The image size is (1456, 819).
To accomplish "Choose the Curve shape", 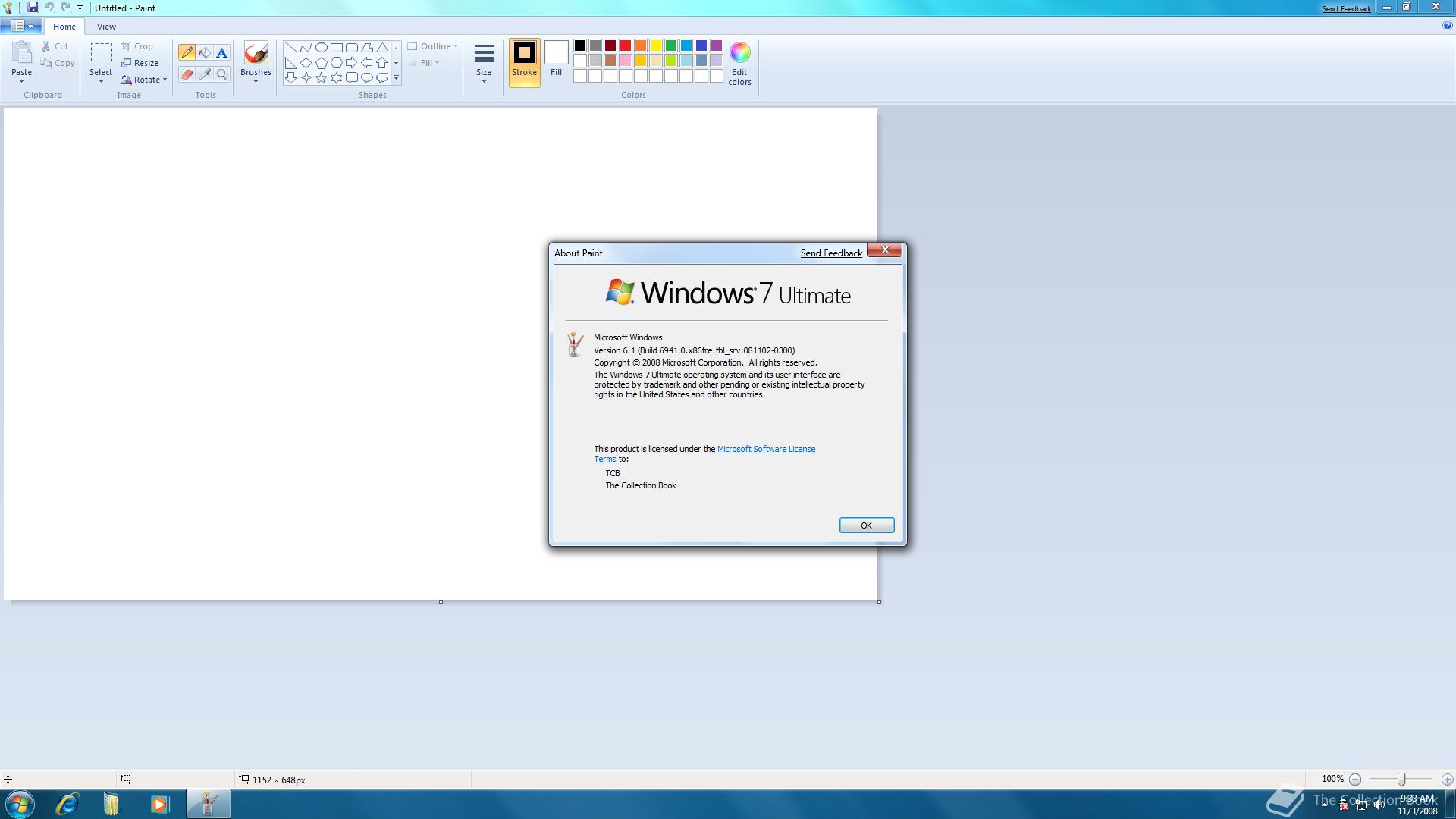I will tap(306, 48).
